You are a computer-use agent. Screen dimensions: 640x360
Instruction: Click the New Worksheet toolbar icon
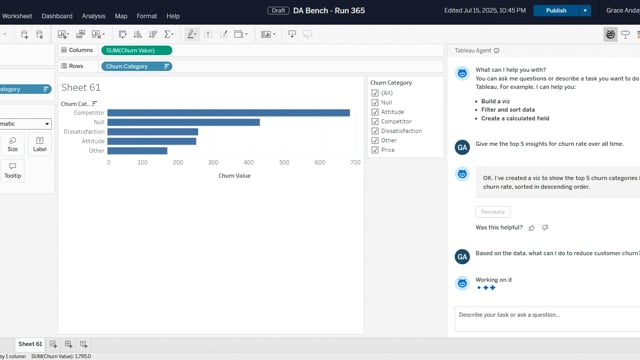(x=61, y=34)
